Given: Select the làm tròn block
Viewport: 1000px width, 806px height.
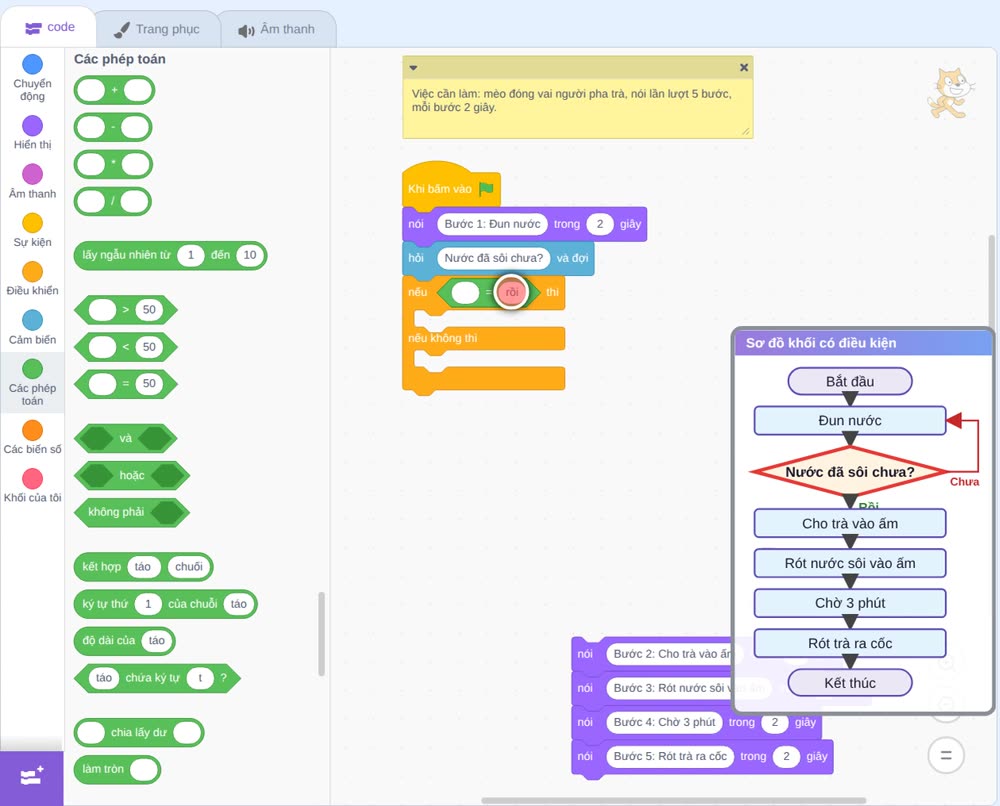Looking at the screenshot, I should click(117, 769).
